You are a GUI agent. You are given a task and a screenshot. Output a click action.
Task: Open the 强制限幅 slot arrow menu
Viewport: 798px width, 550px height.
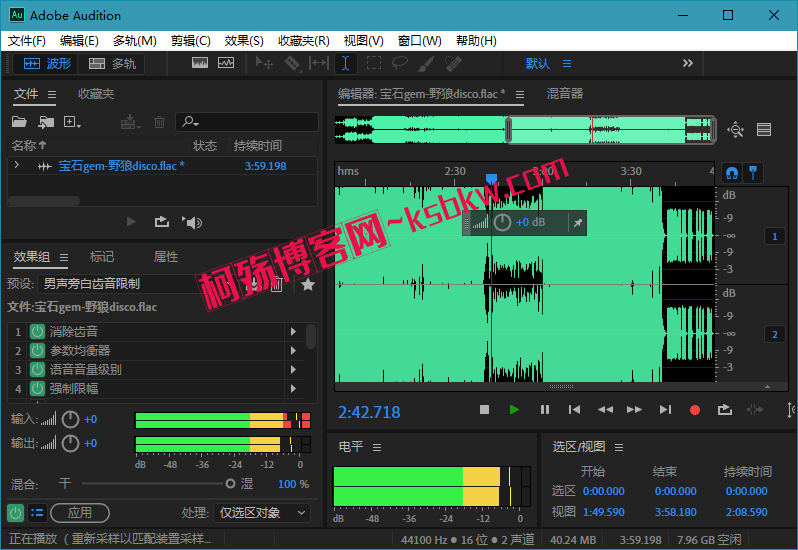tap(293, 389)
